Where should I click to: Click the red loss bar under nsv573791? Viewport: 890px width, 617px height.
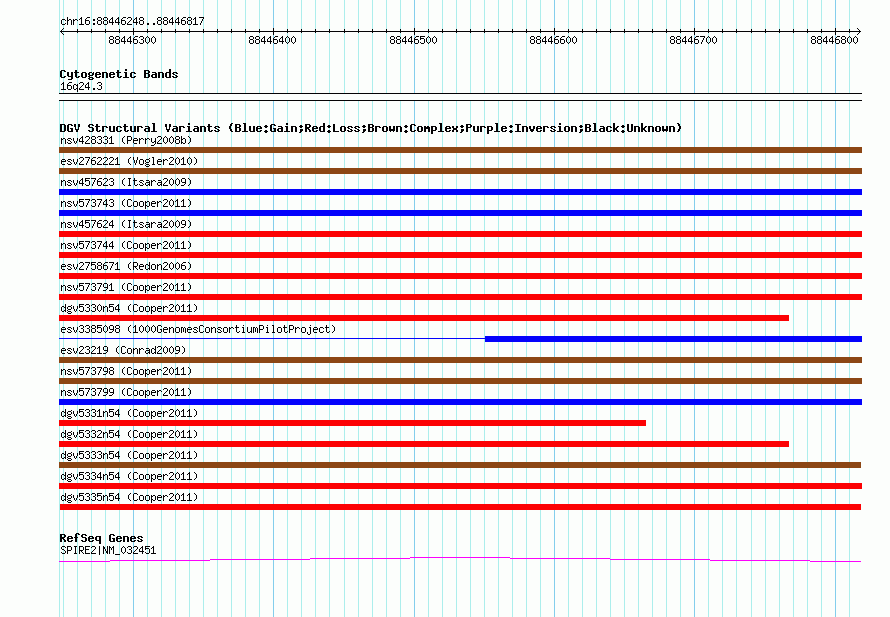(460, 297)
